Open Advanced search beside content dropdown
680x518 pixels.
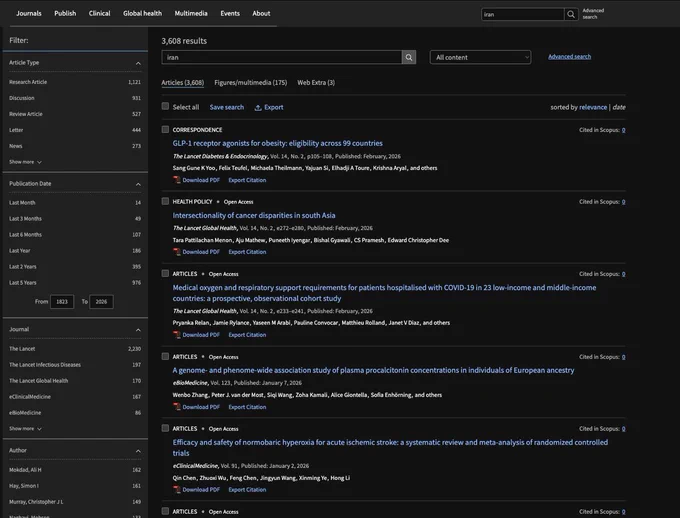tap(569, 56)
